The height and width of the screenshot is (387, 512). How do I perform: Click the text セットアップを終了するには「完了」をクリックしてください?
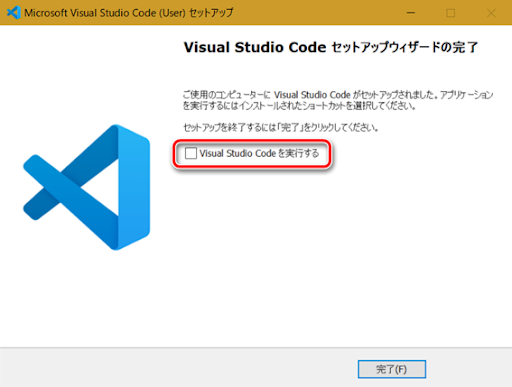tap(281, 127)
